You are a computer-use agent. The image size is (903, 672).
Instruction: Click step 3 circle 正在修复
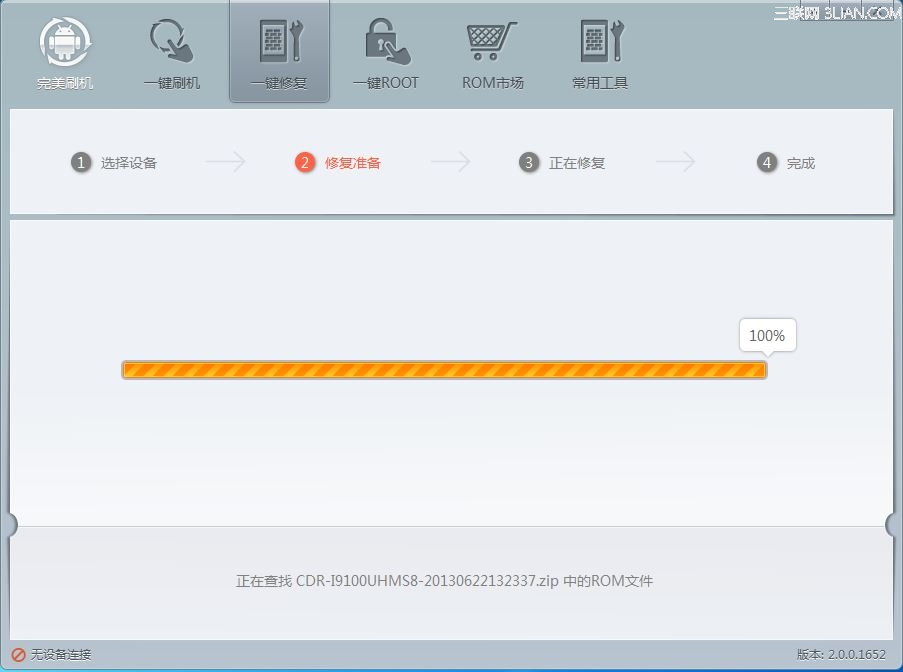click(x=529, y=162)
